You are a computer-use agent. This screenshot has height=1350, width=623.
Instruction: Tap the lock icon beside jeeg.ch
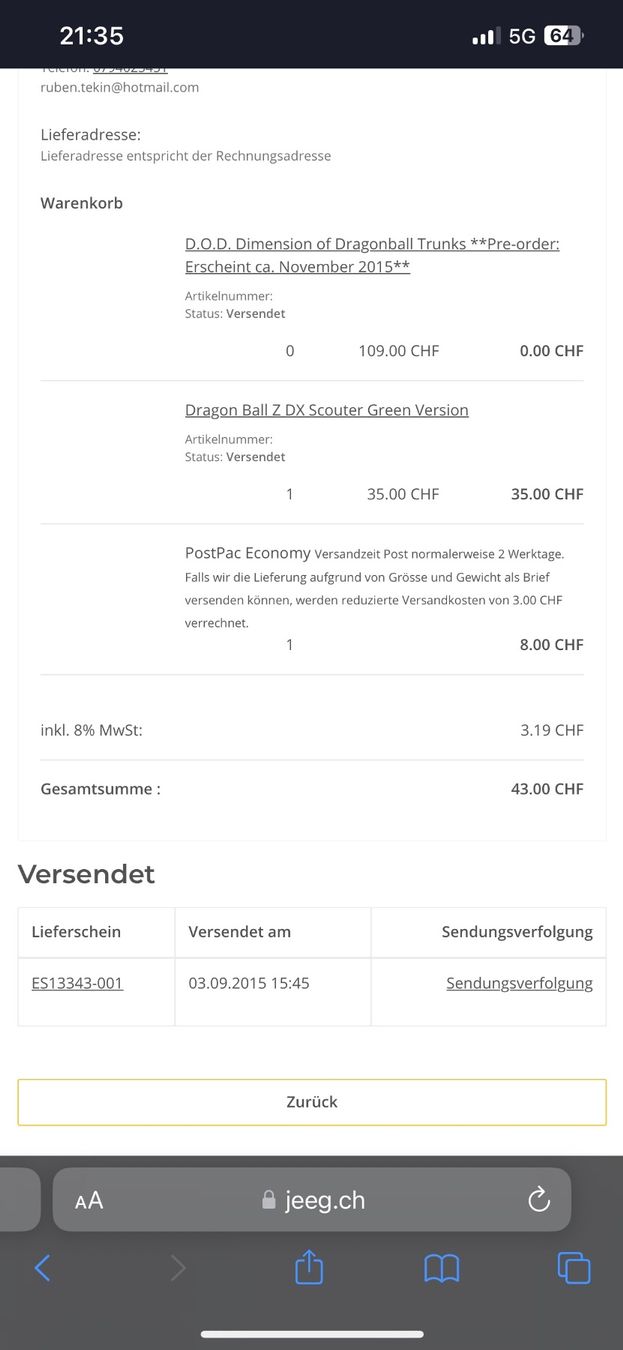click(268, 1200)
